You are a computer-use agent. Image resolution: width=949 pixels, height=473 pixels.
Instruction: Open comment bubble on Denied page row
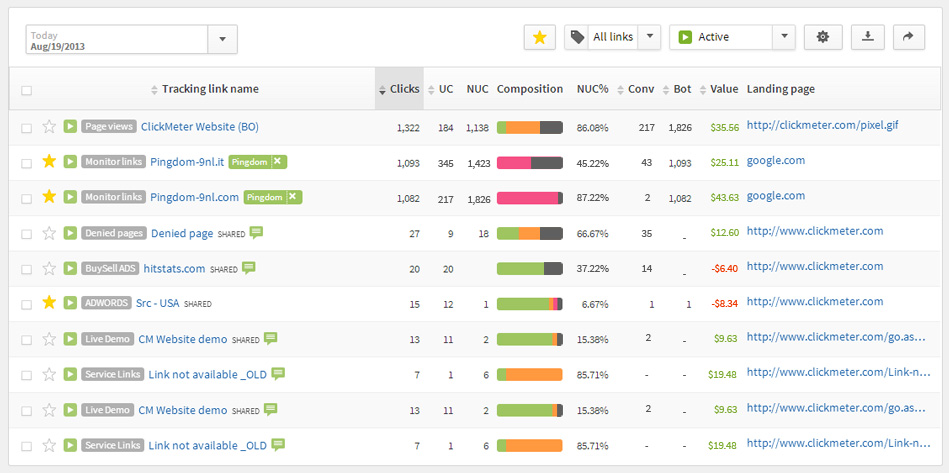257,232
